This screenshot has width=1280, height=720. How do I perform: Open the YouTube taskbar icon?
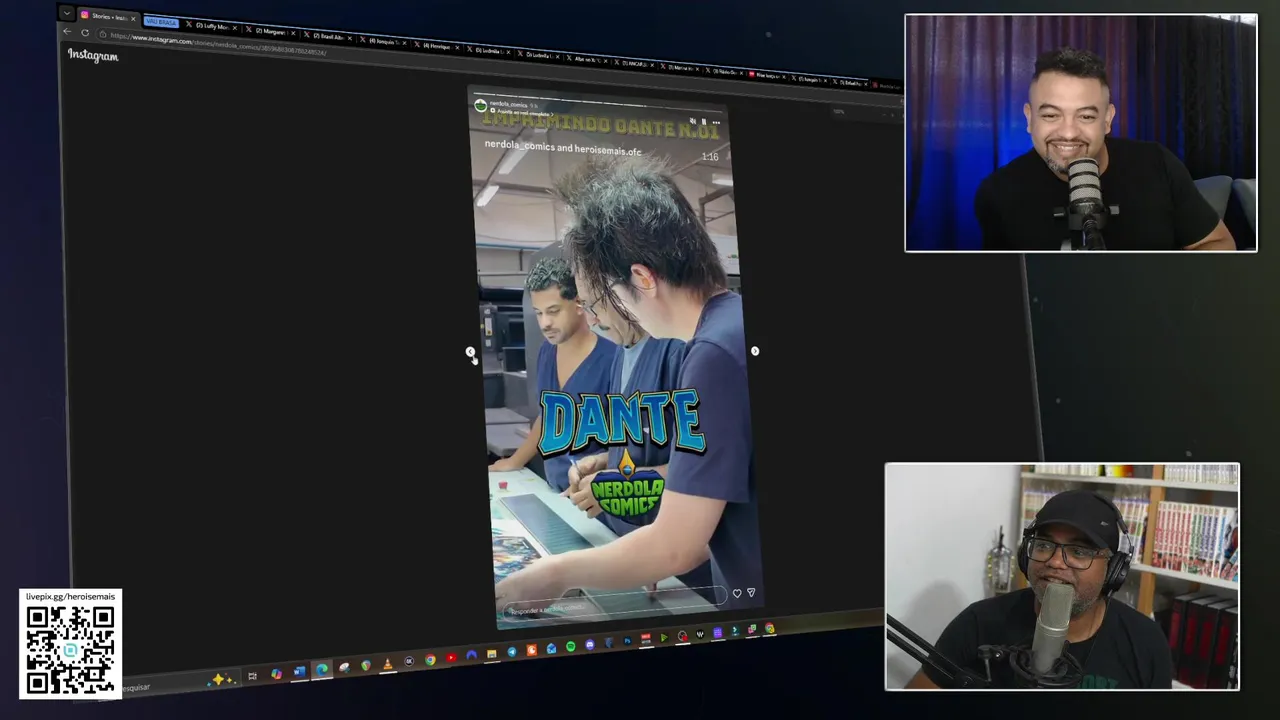pos(451,657)
